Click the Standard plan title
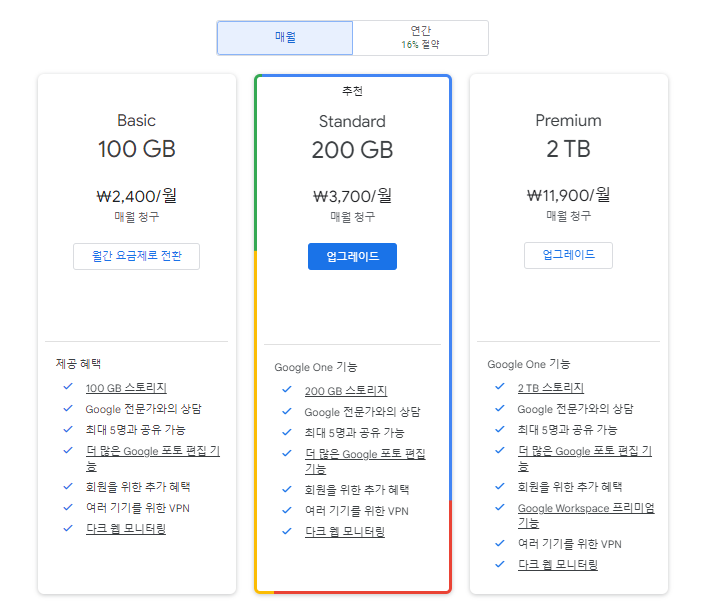Screen dimensions: 703x603 (x=352, y=121)
